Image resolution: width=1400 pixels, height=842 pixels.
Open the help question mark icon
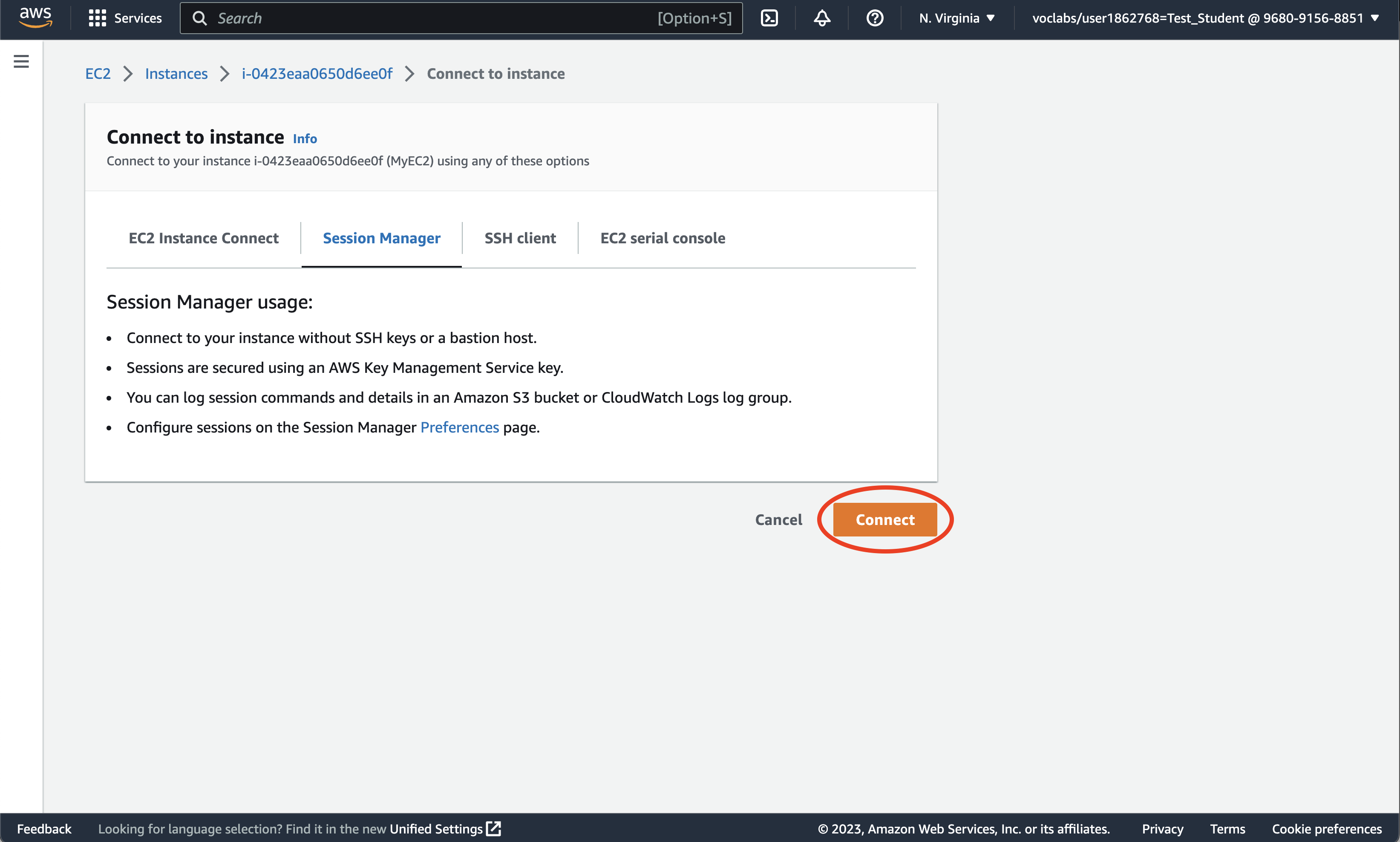tap(874, 18)
